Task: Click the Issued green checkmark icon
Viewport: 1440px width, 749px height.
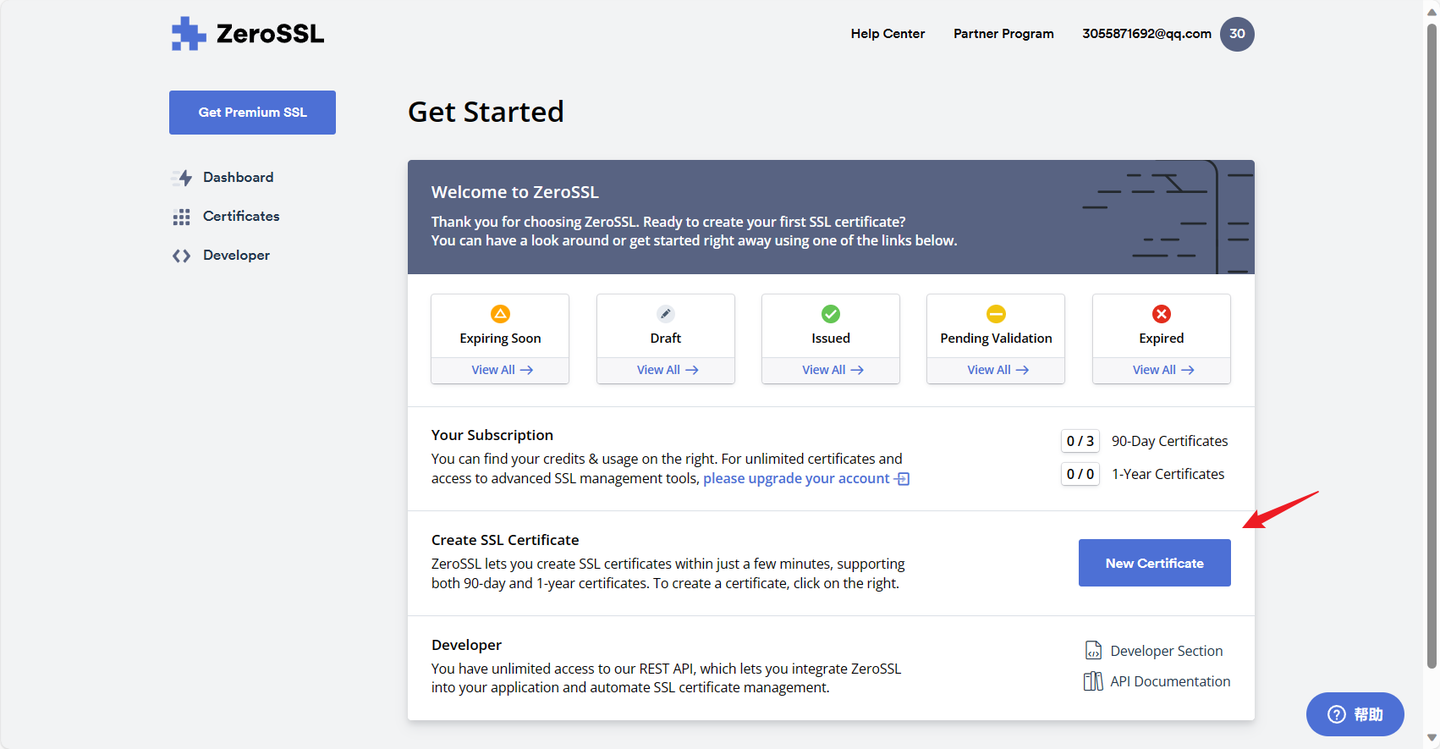Action: [831, 314]
